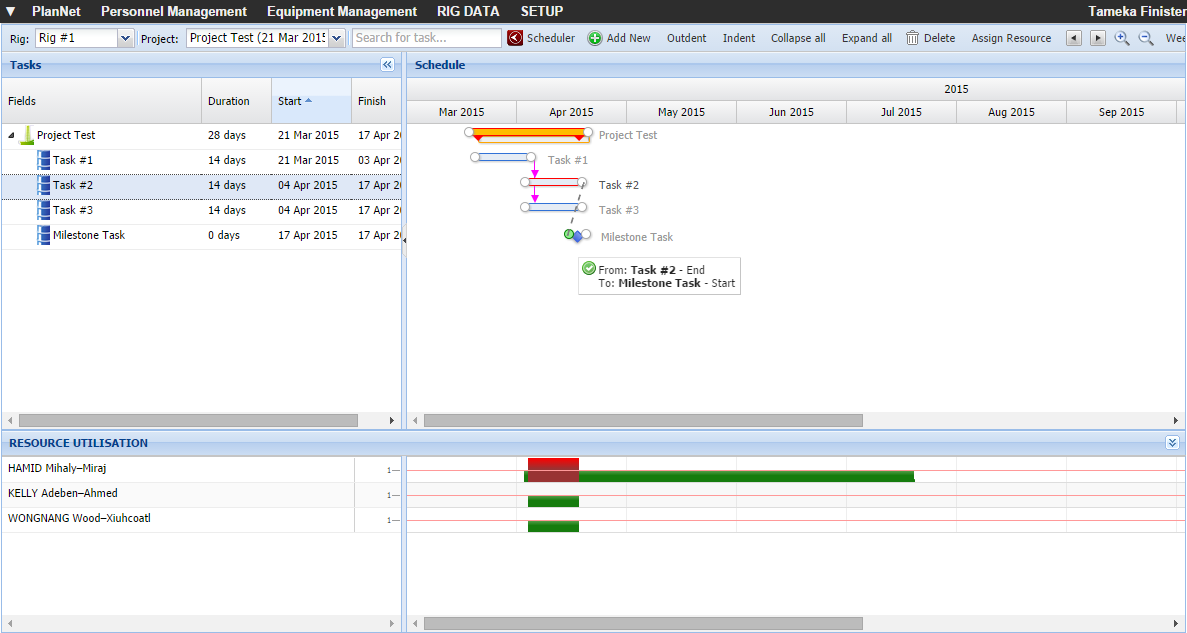
Task: Collapse the Project Test tree node
Action: [x=10, y=135]
